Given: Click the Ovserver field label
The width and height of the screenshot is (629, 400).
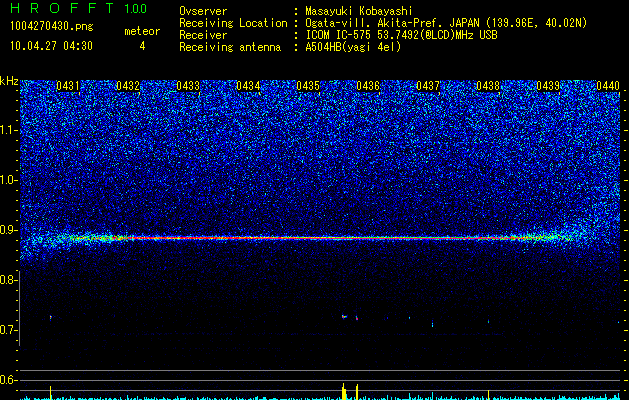Looking at the screenshot, I should pos(203,11).
